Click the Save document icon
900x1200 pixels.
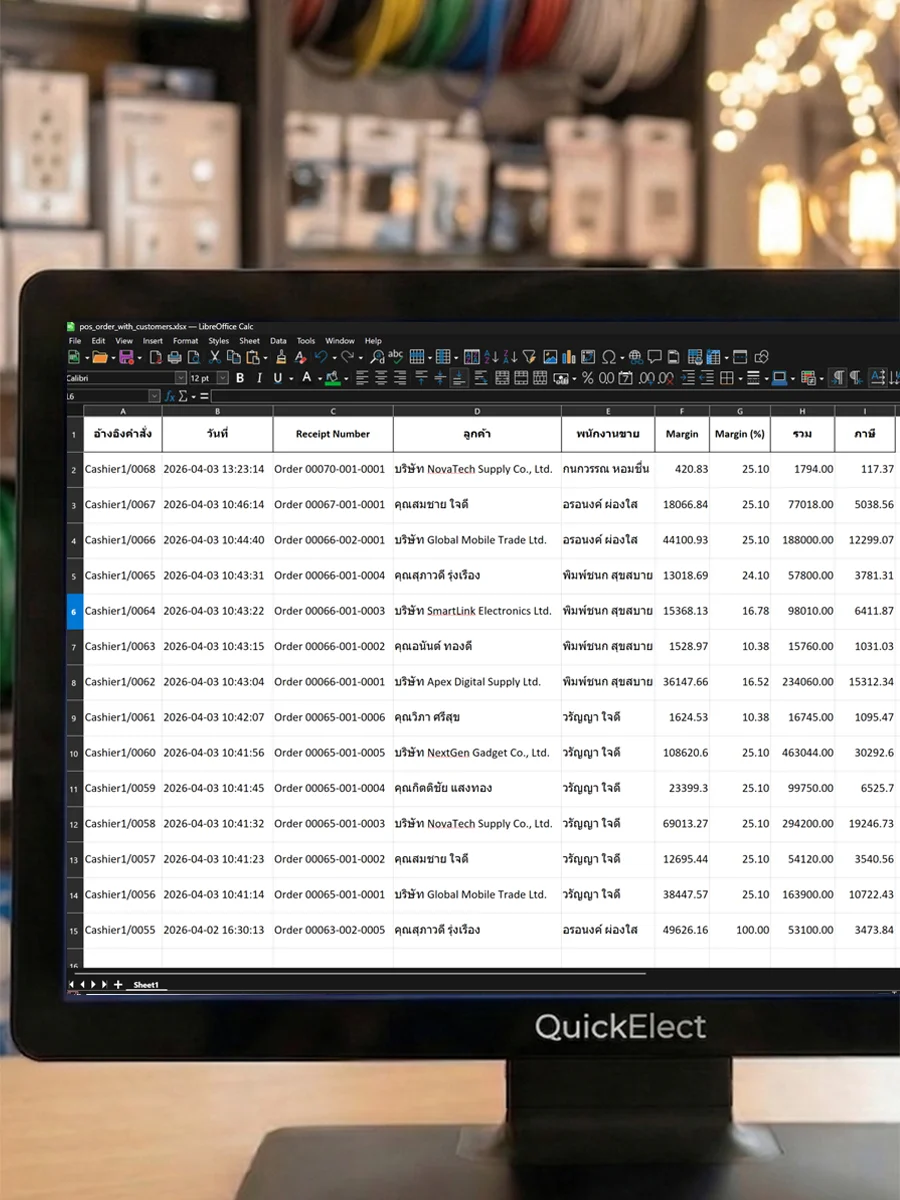pyautogui.click(x=126, y=357)
